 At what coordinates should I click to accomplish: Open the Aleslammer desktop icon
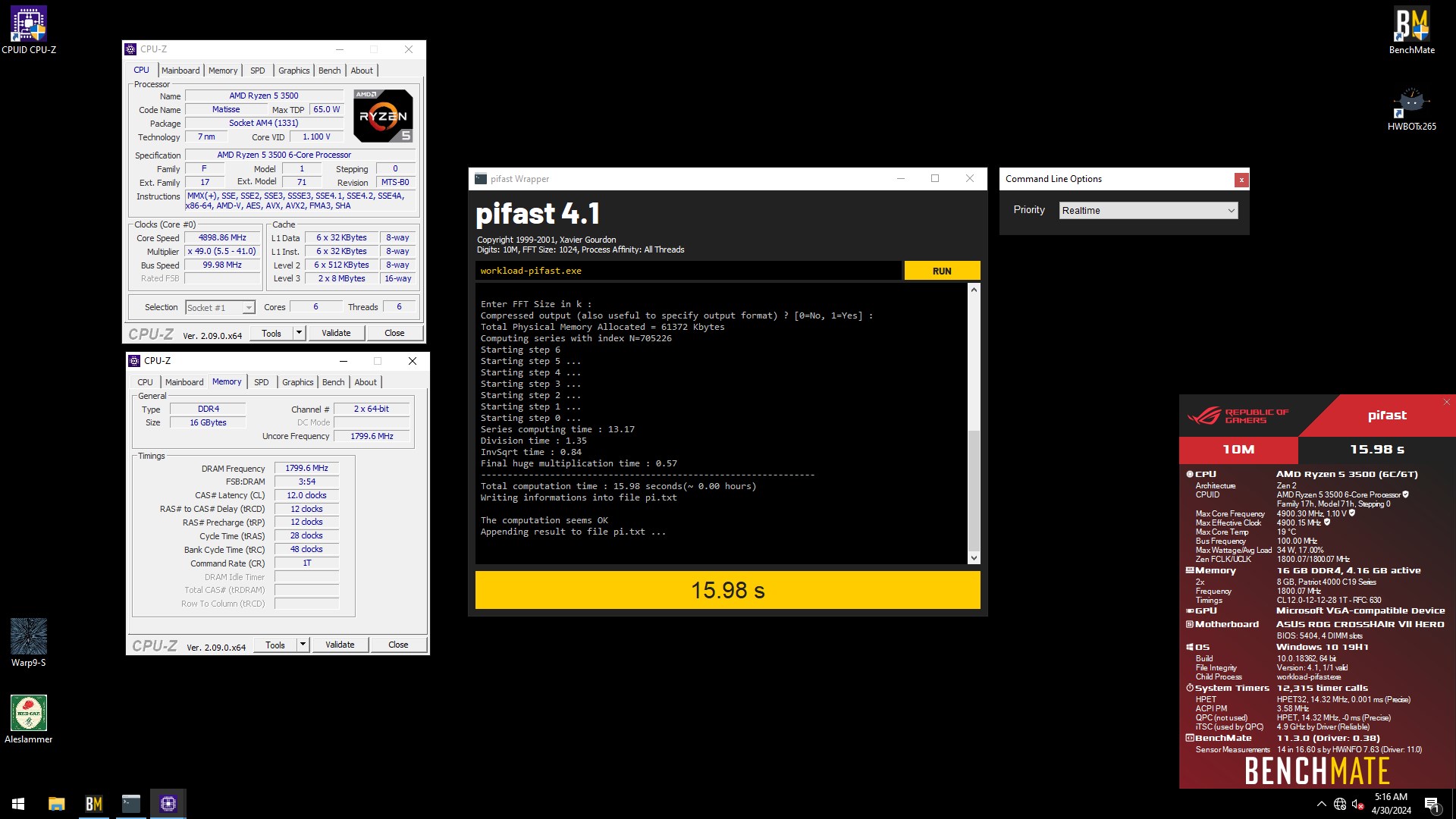point(29,719)
